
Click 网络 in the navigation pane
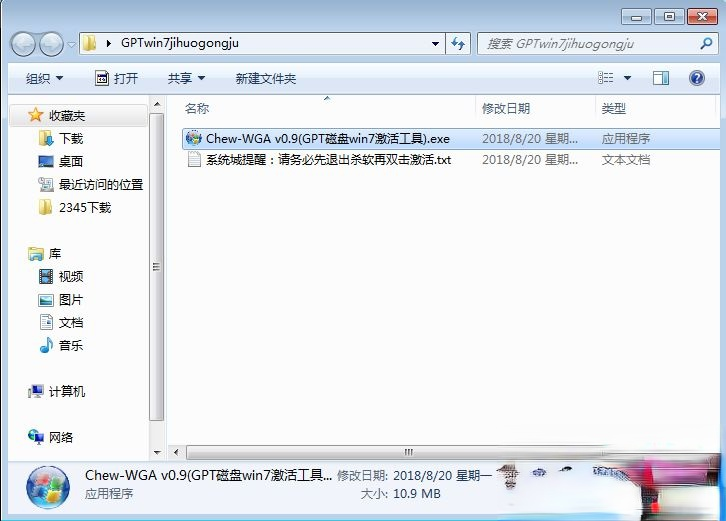coord(61,437)
